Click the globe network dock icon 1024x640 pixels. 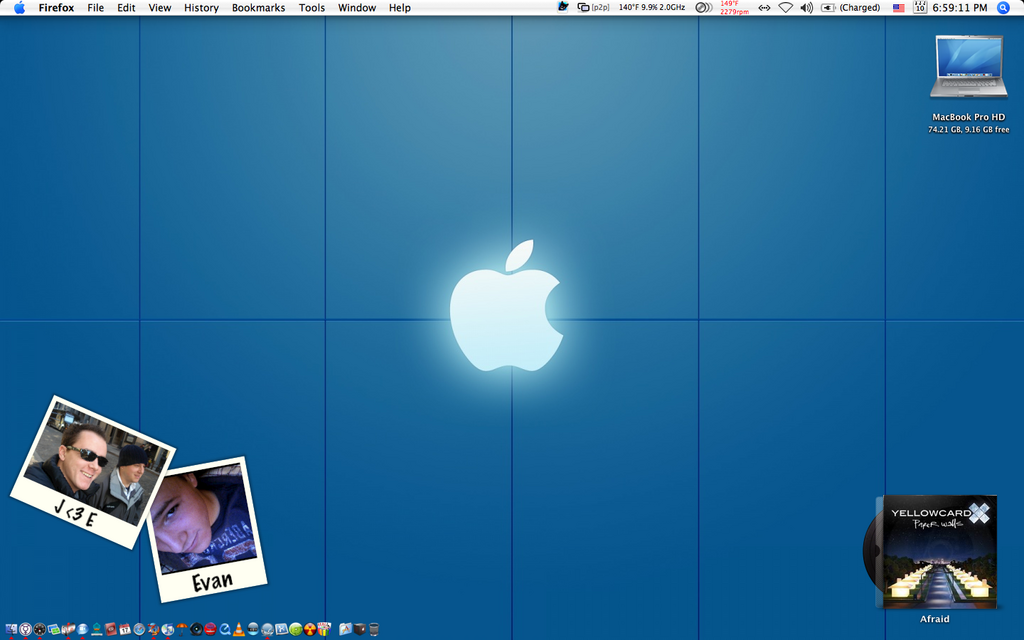tap(267, 630)
